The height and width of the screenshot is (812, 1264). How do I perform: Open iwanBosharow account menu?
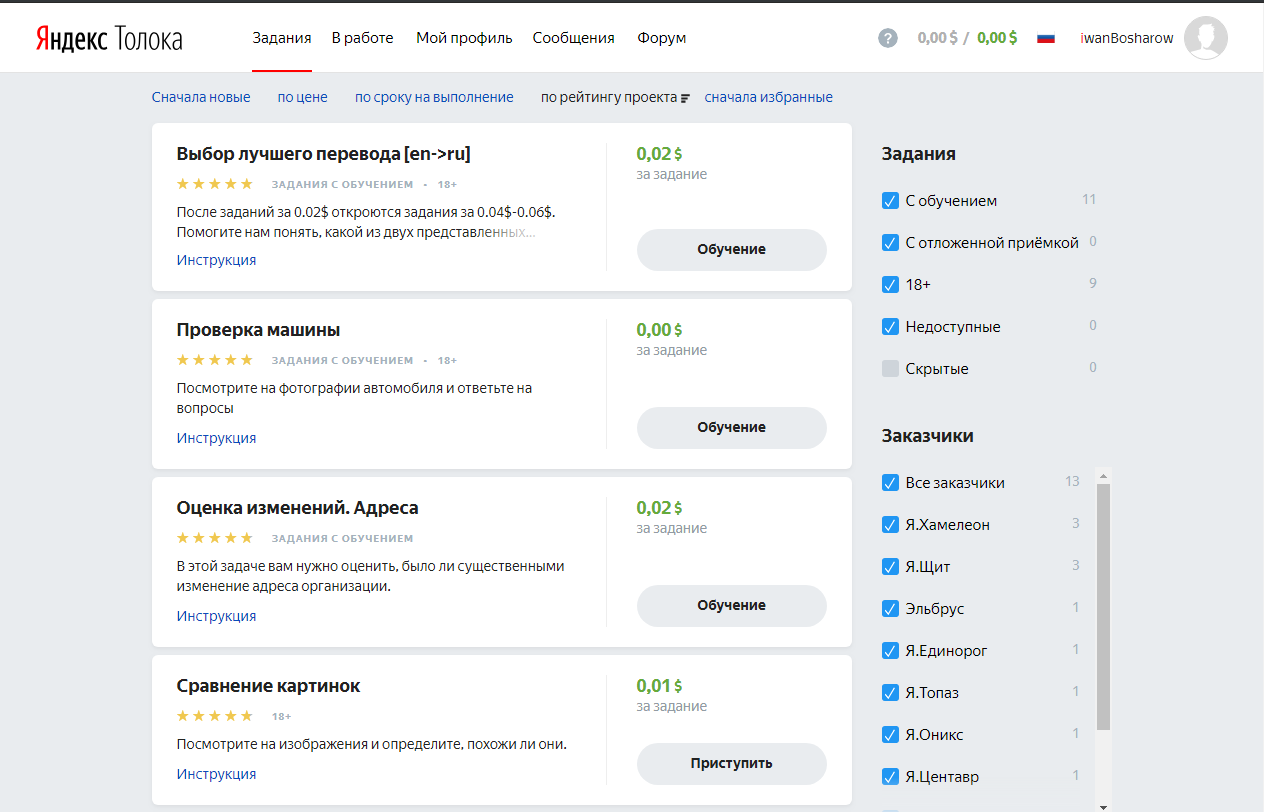point(1127,38)
